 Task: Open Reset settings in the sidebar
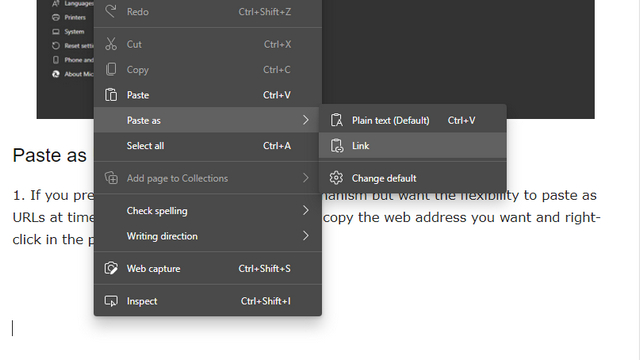tap(73, 46)
